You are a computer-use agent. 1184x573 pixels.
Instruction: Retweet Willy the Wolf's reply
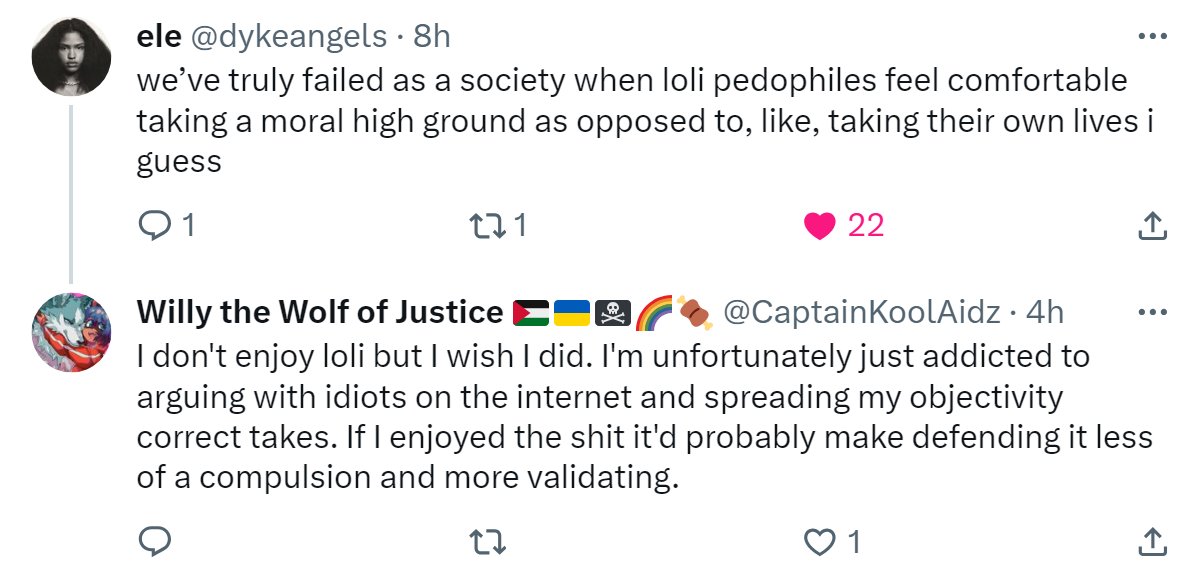488,541
